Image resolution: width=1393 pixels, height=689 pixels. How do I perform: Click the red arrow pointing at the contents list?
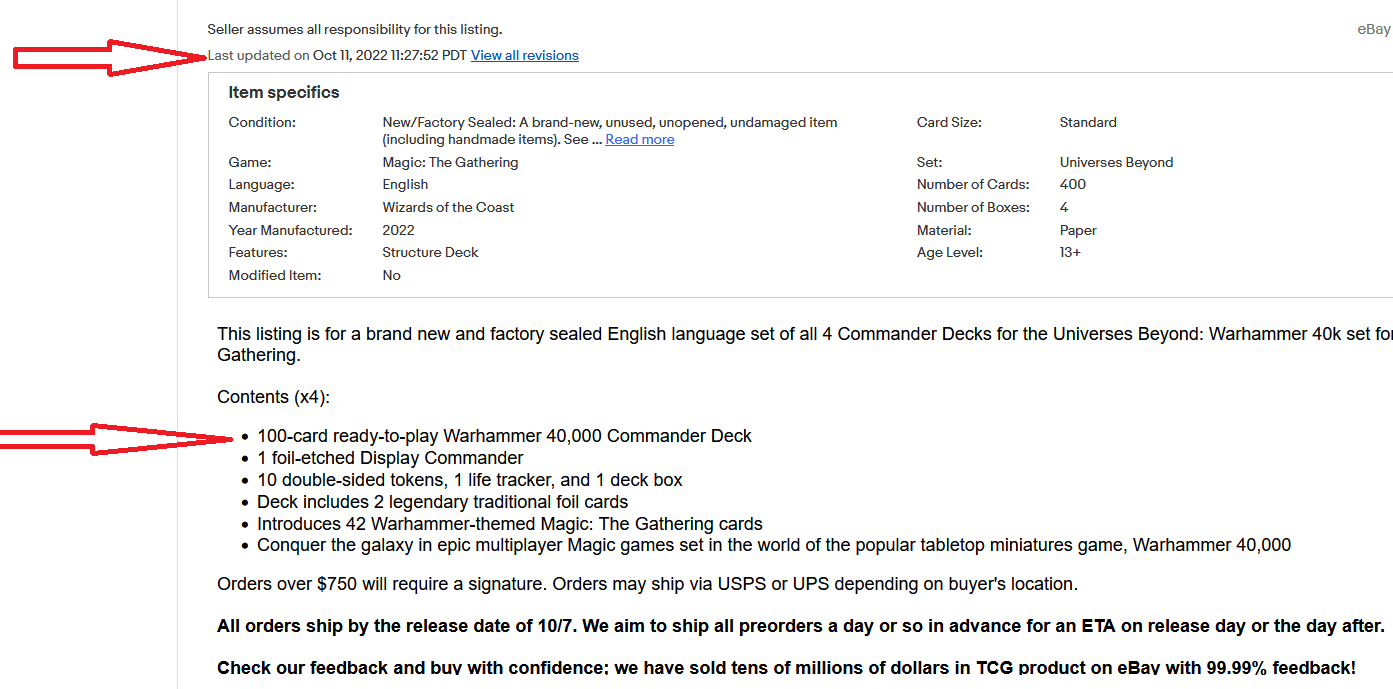tap(115, 437)
